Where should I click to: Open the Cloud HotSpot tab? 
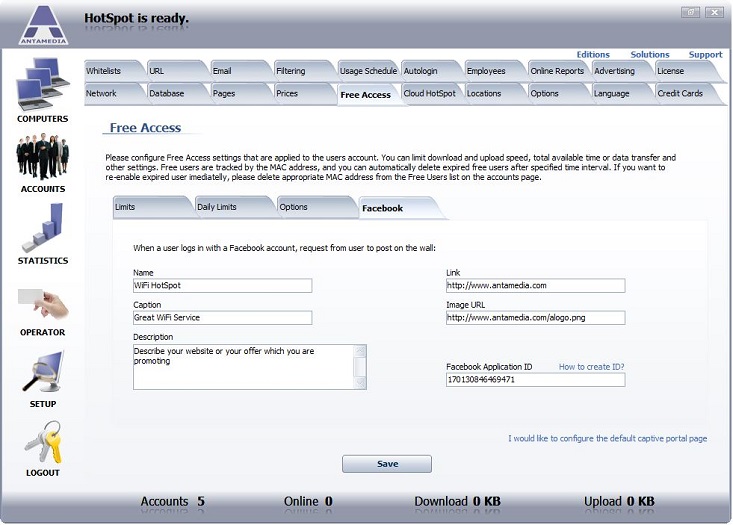(x=429, y=93)
